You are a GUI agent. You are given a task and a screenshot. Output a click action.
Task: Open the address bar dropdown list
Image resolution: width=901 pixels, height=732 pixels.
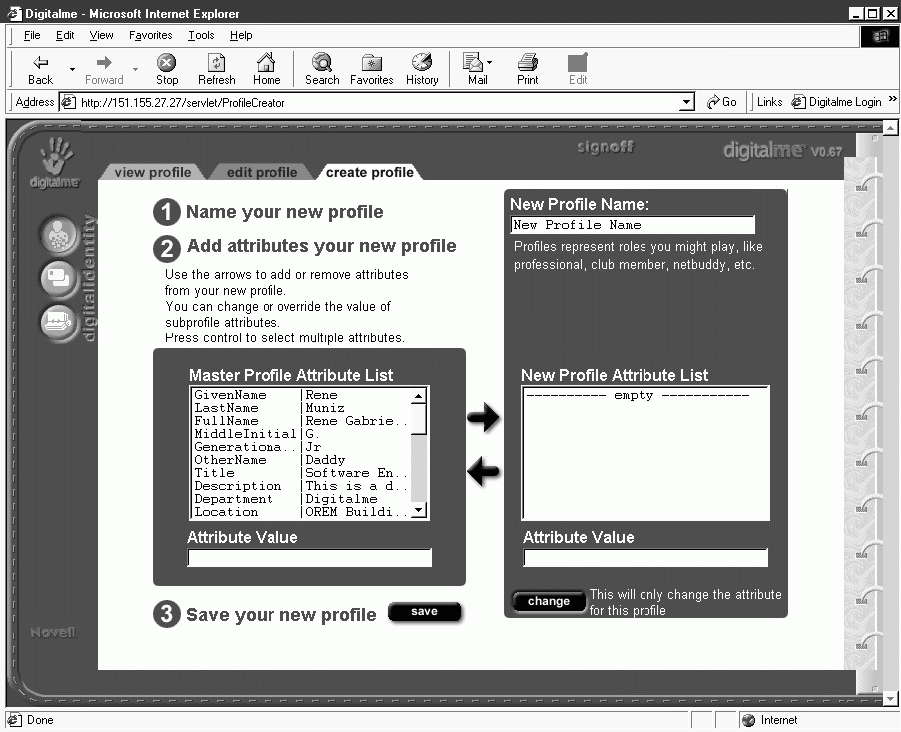tap(686, 103)
